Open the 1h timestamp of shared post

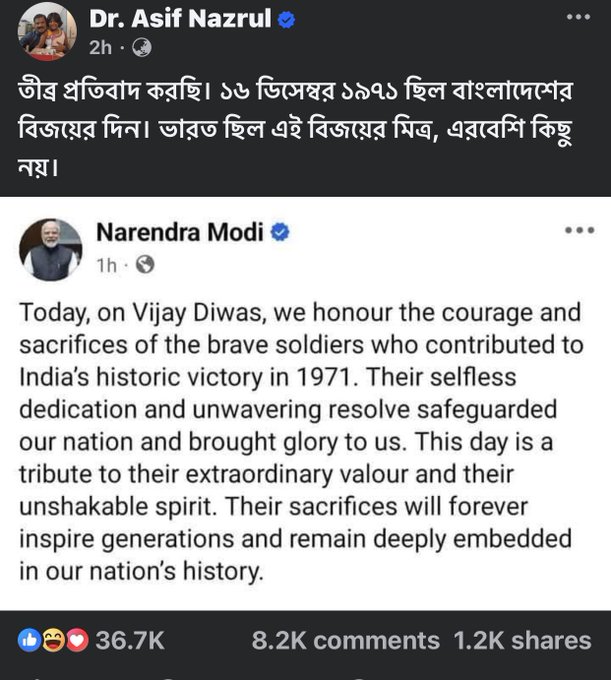pos(107,264)
